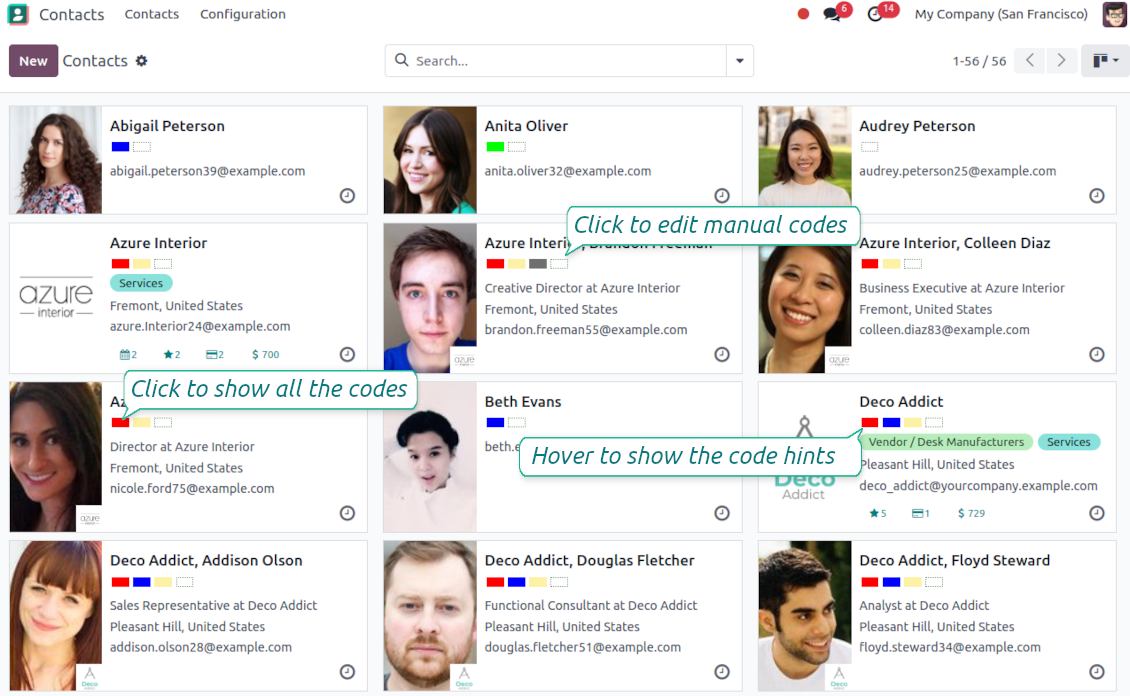The width and height of the screenshot is (1130, 696).
Task: Open Azure Interior card icon with count 2
Action: [215, 354]
